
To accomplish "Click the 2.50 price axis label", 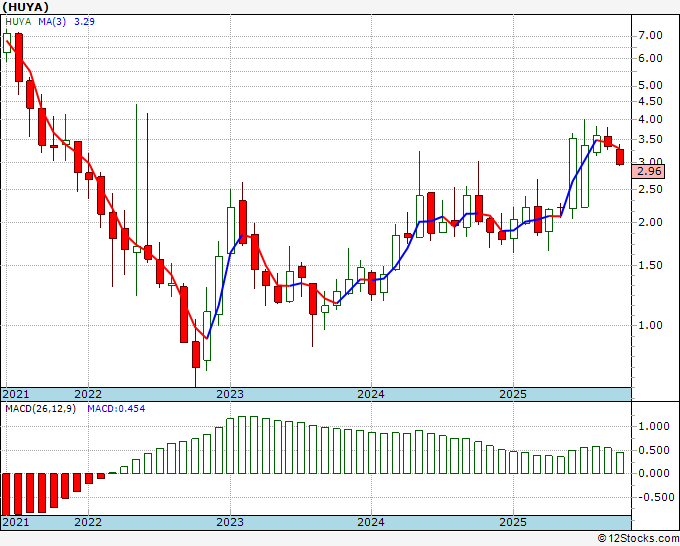I will [x=651, y=190].
